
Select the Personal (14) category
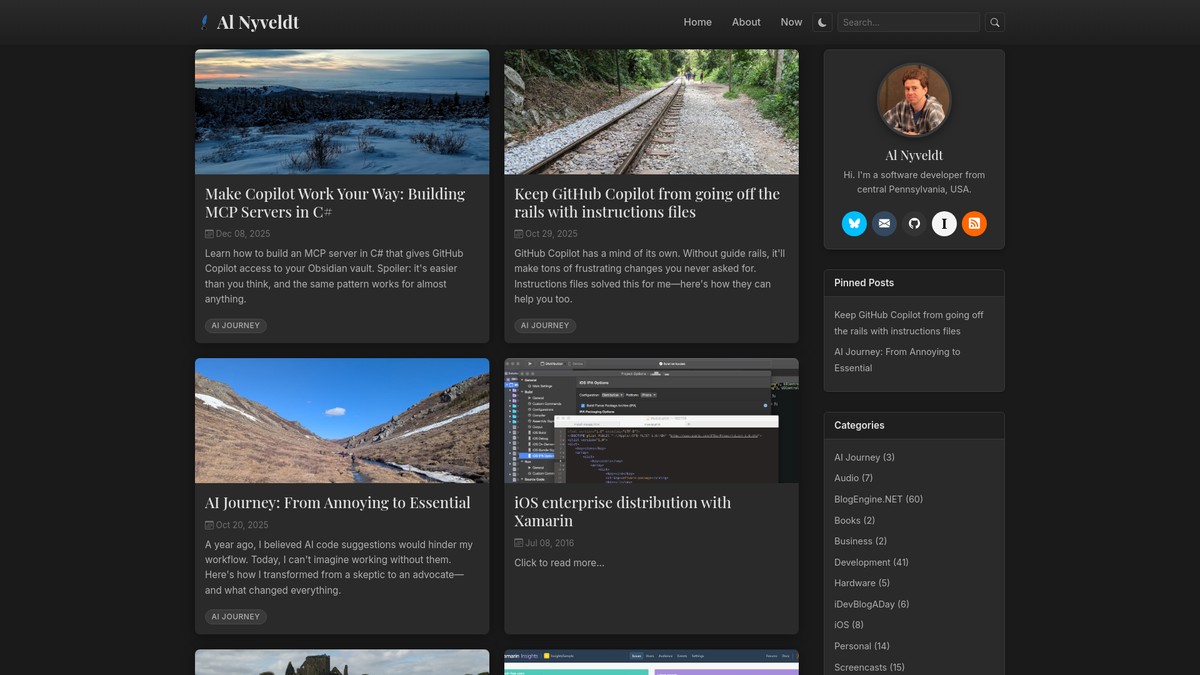[862, 647]
